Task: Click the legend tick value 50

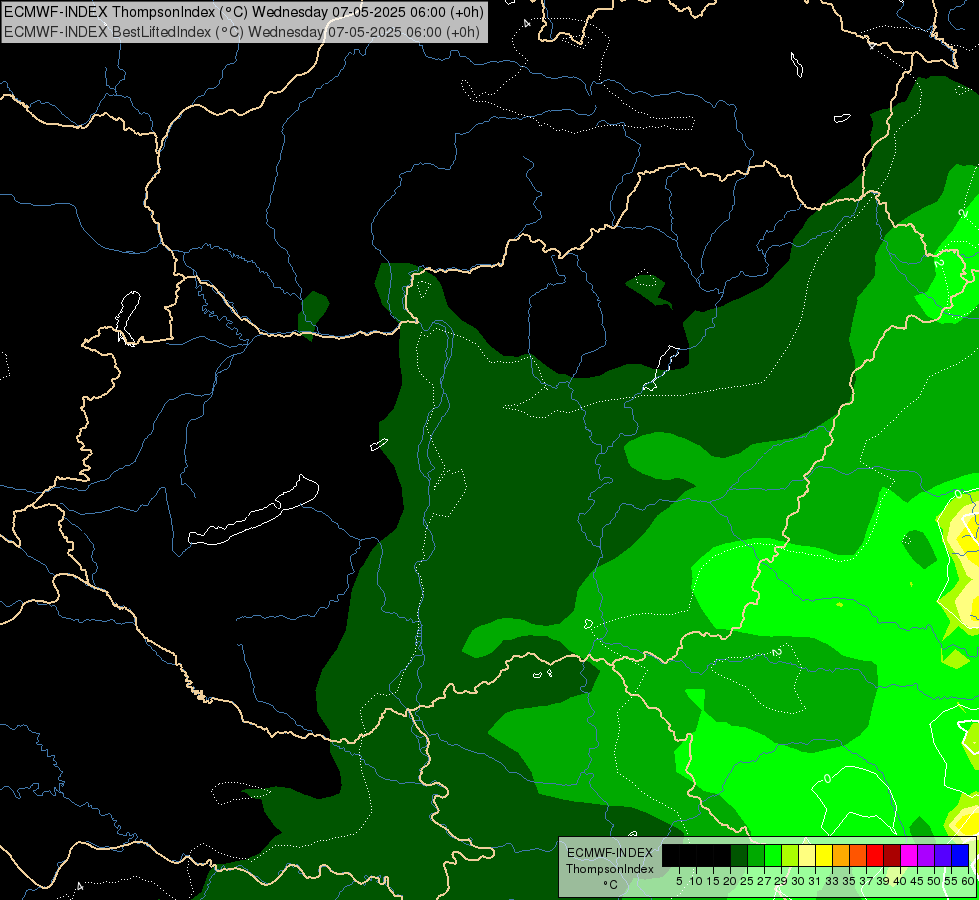Action: click(x=935, y=881)
